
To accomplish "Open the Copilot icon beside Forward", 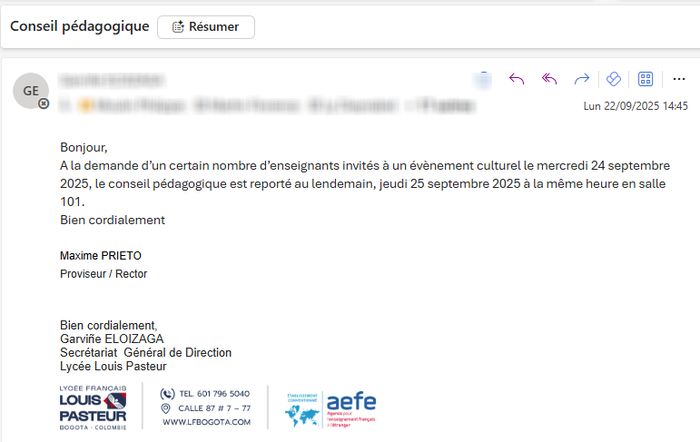I will point(614,79).
